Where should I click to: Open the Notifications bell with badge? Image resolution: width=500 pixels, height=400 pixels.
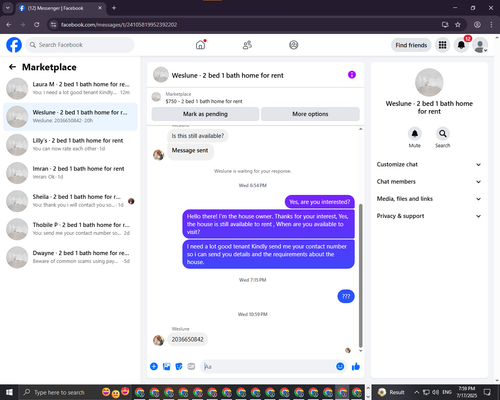(461, 45)
